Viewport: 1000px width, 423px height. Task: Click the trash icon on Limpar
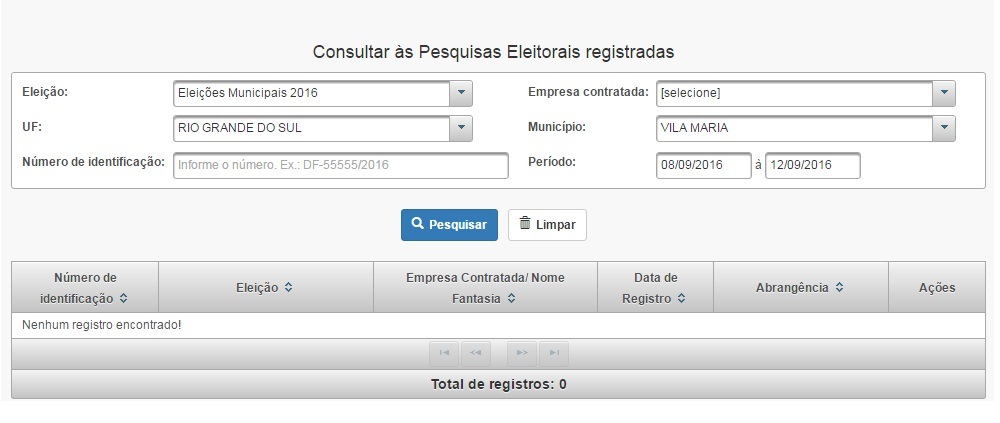tap(525, 224)
